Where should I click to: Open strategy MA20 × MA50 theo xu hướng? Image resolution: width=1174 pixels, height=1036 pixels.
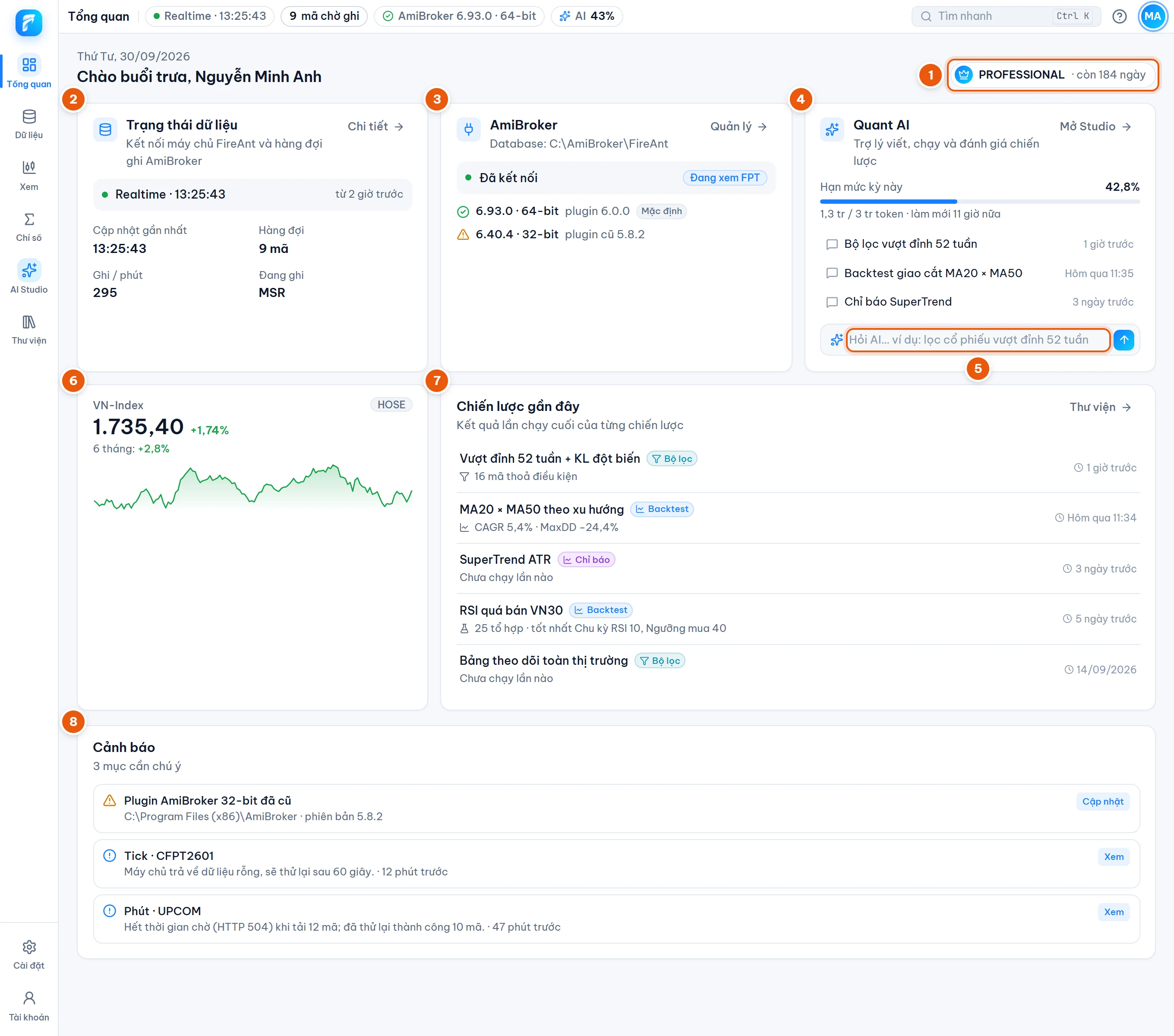click(798, 518)
